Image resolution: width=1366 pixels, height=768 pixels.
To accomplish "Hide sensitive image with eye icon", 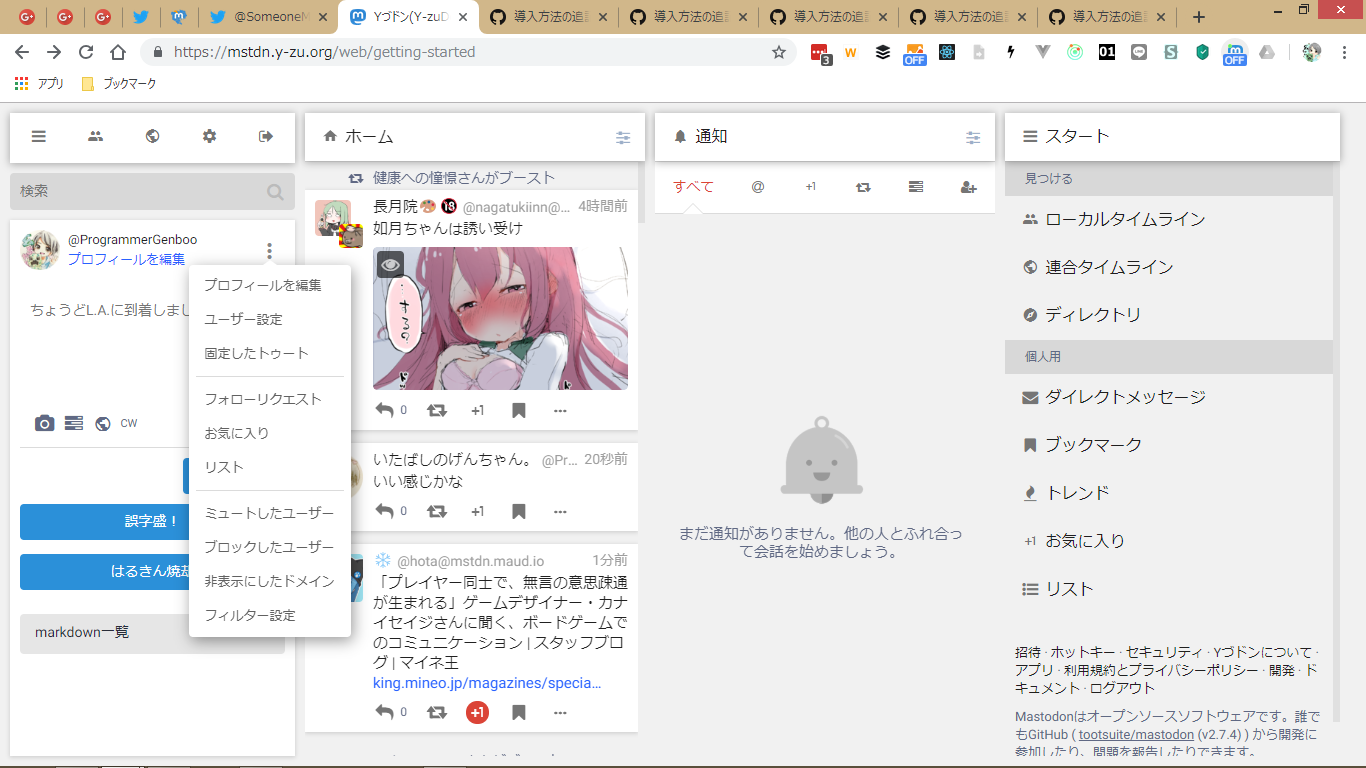I will [x=390, y=264].
